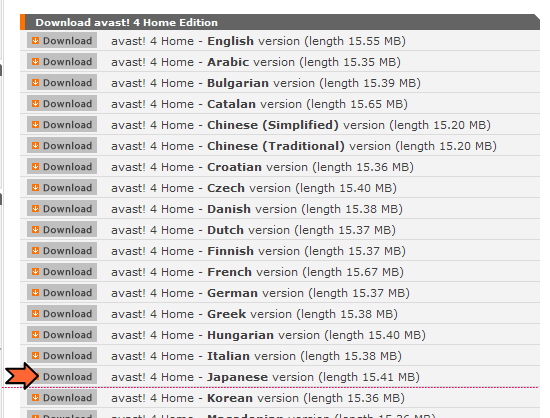Click the orange download icon for Czech version
Image resolution: width=550 pixels, height=418 pixels.
click(35, 188)
